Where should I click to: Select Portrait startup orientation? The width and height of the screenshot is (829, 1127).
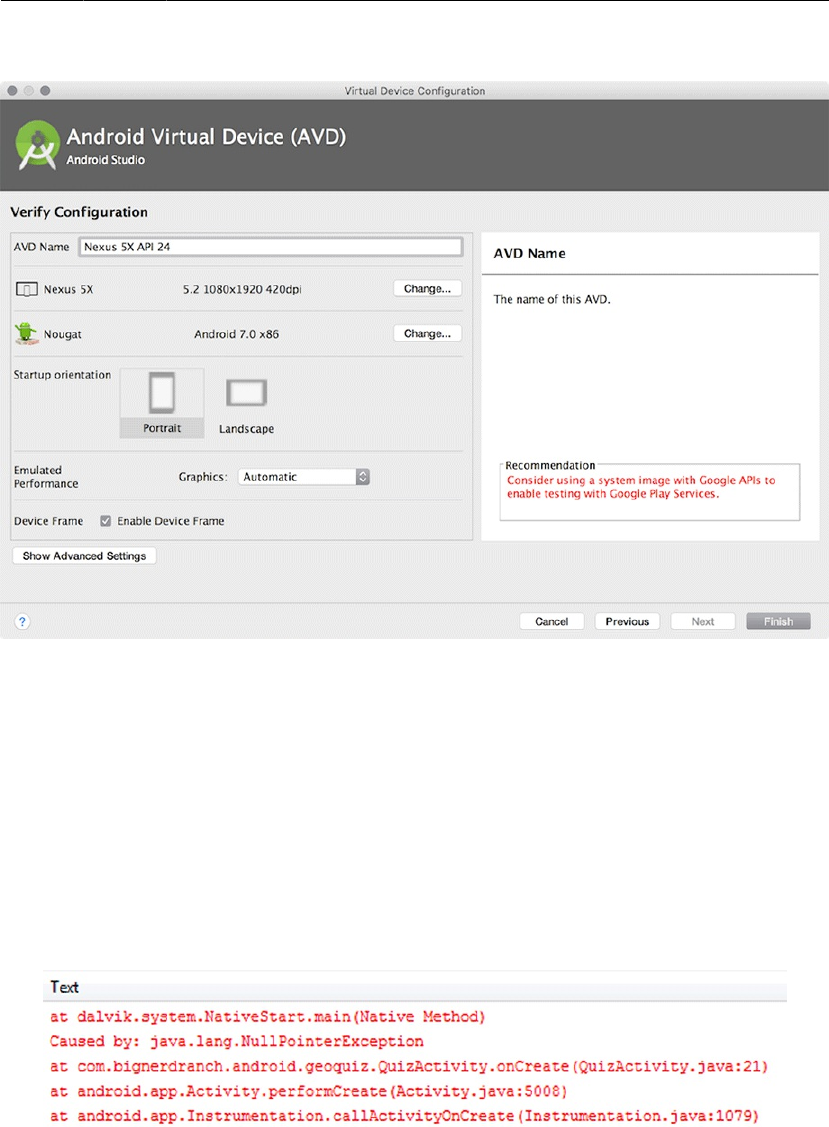[162, 402]
